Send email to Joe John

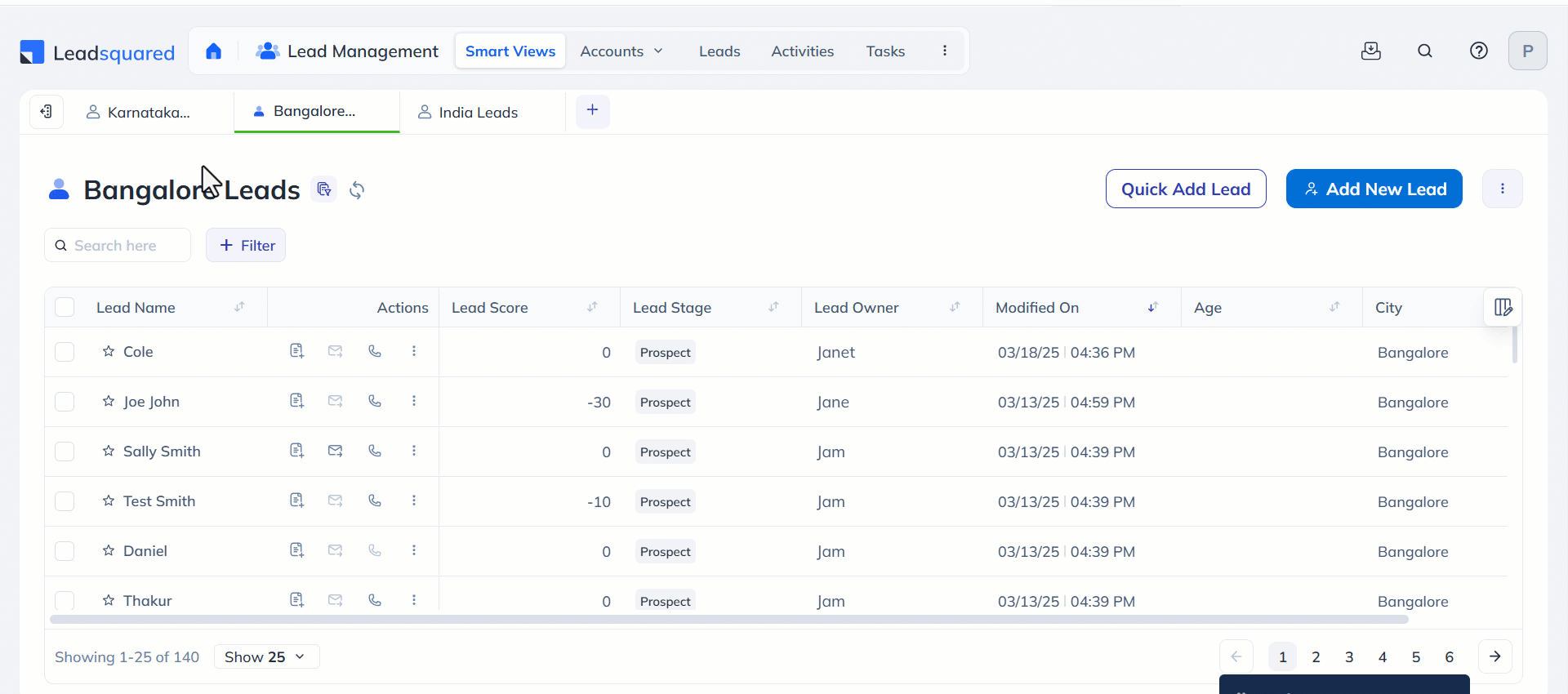click(x=336, y=401)
